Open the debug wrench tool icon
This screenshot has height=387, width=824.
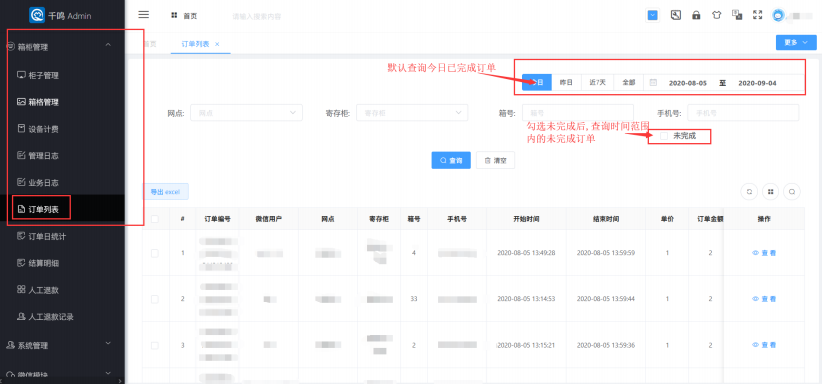[676, 15]
